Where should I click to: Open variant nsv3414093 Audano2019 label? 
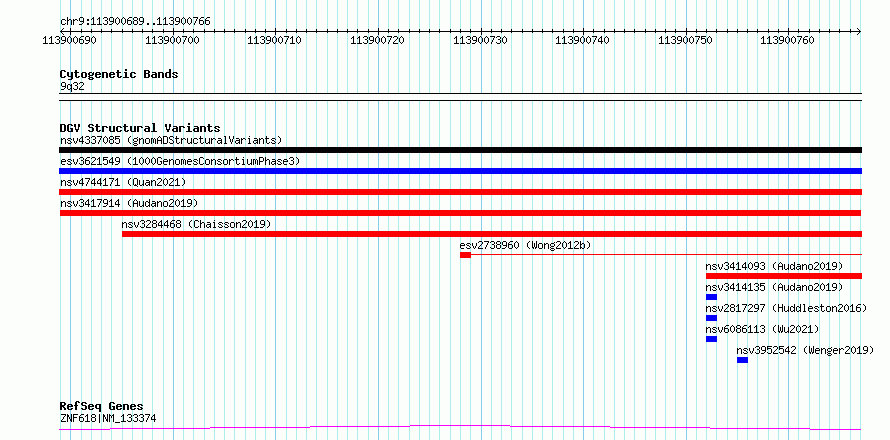pyautogui.click(x=774, y=266)
